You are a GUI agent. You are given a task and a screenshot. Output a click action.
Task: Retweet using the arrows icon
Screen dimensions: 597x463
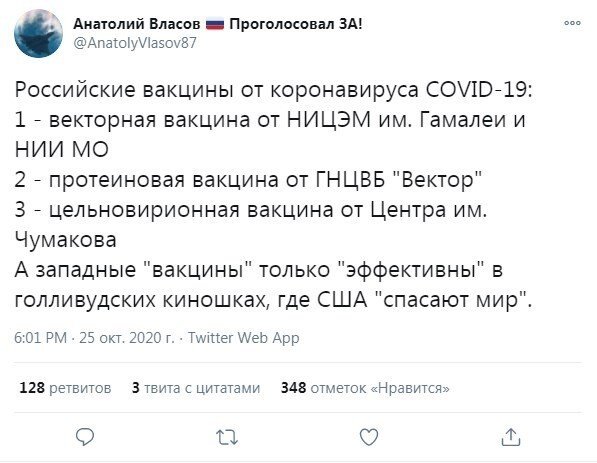227,437
